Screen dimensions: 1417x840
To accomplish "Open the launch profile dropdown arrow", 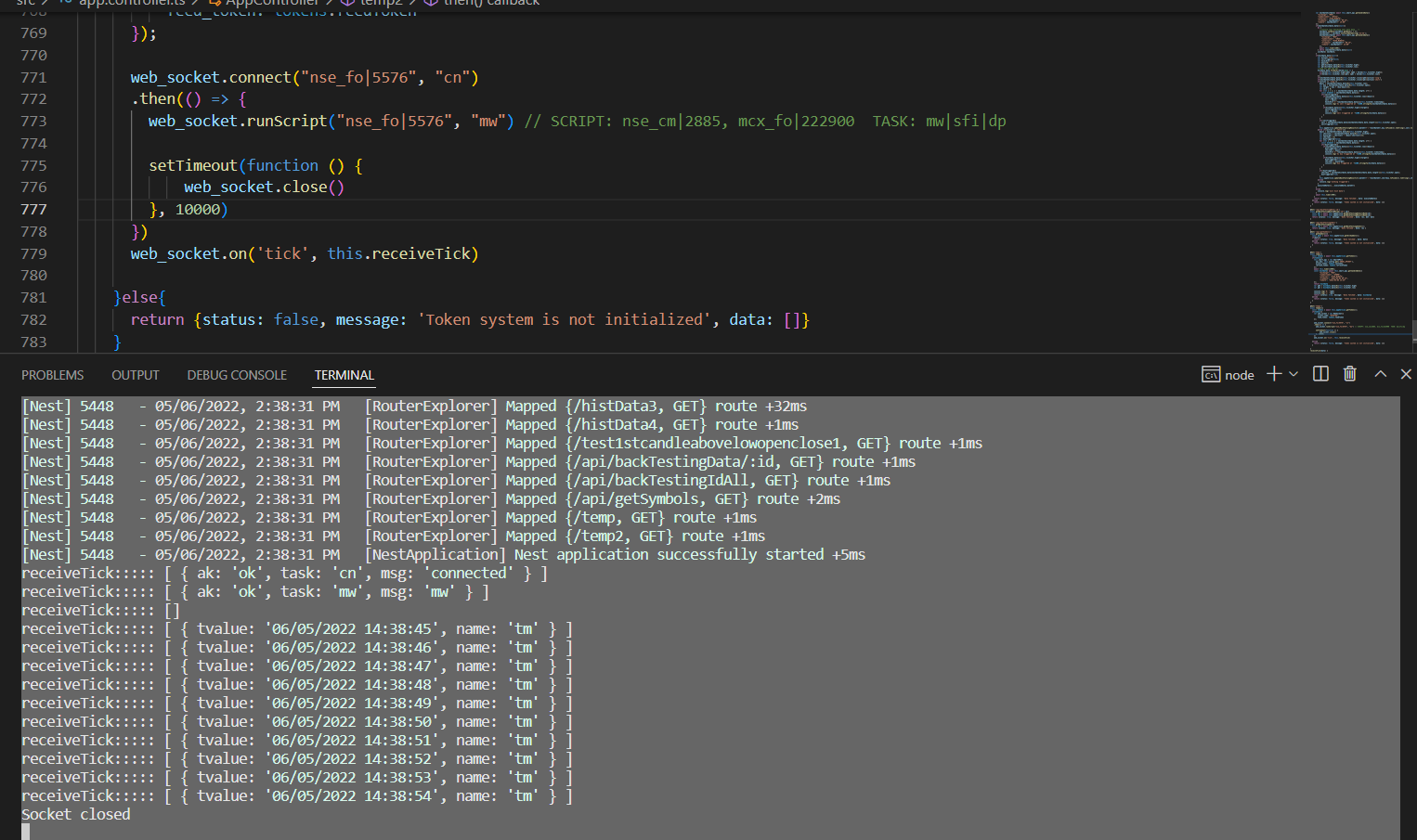I will coord(1293,374).
